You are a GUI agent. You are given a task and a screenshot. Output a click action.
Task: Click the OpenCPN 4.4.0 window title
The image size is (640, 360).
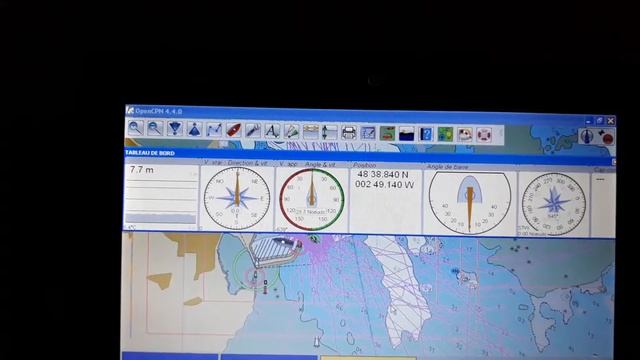(159, 111)
